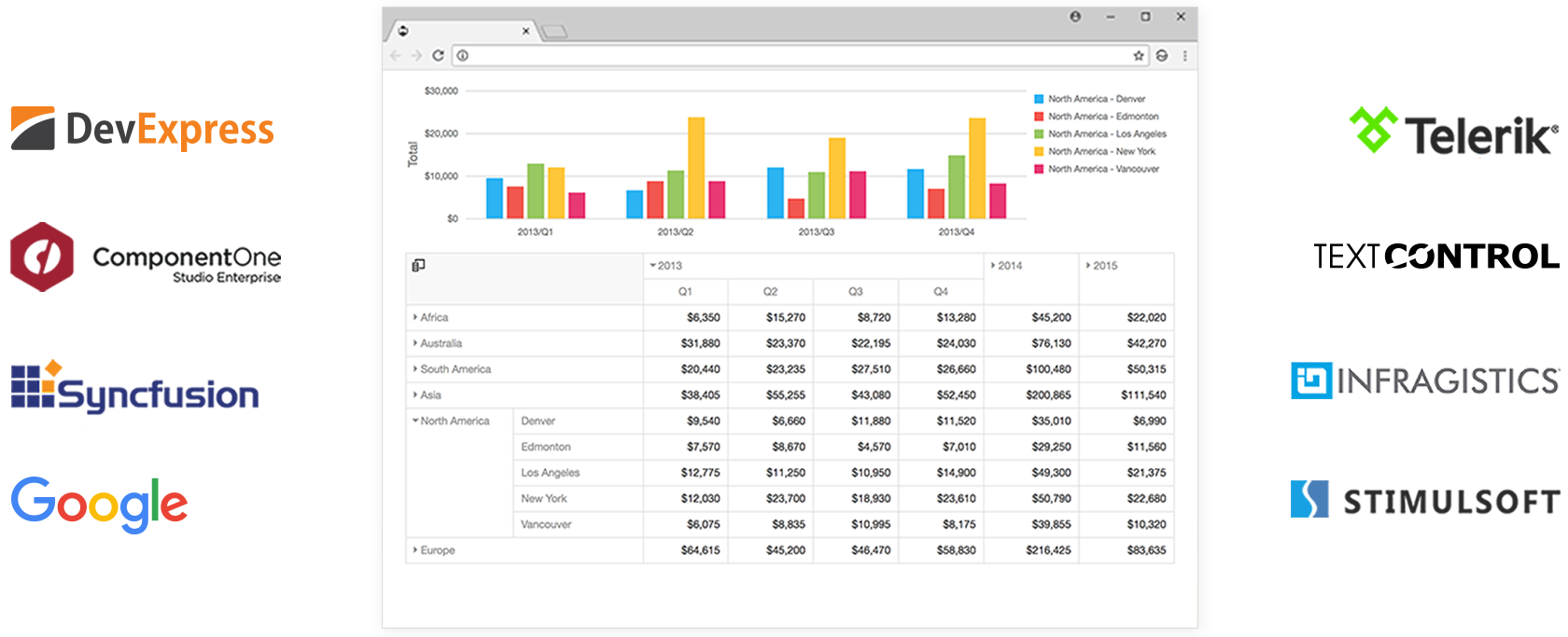Image resolution: width=1568 pixels, height=637 pixels.
Task: Click the browser address bar
Action: click(800, 56)
